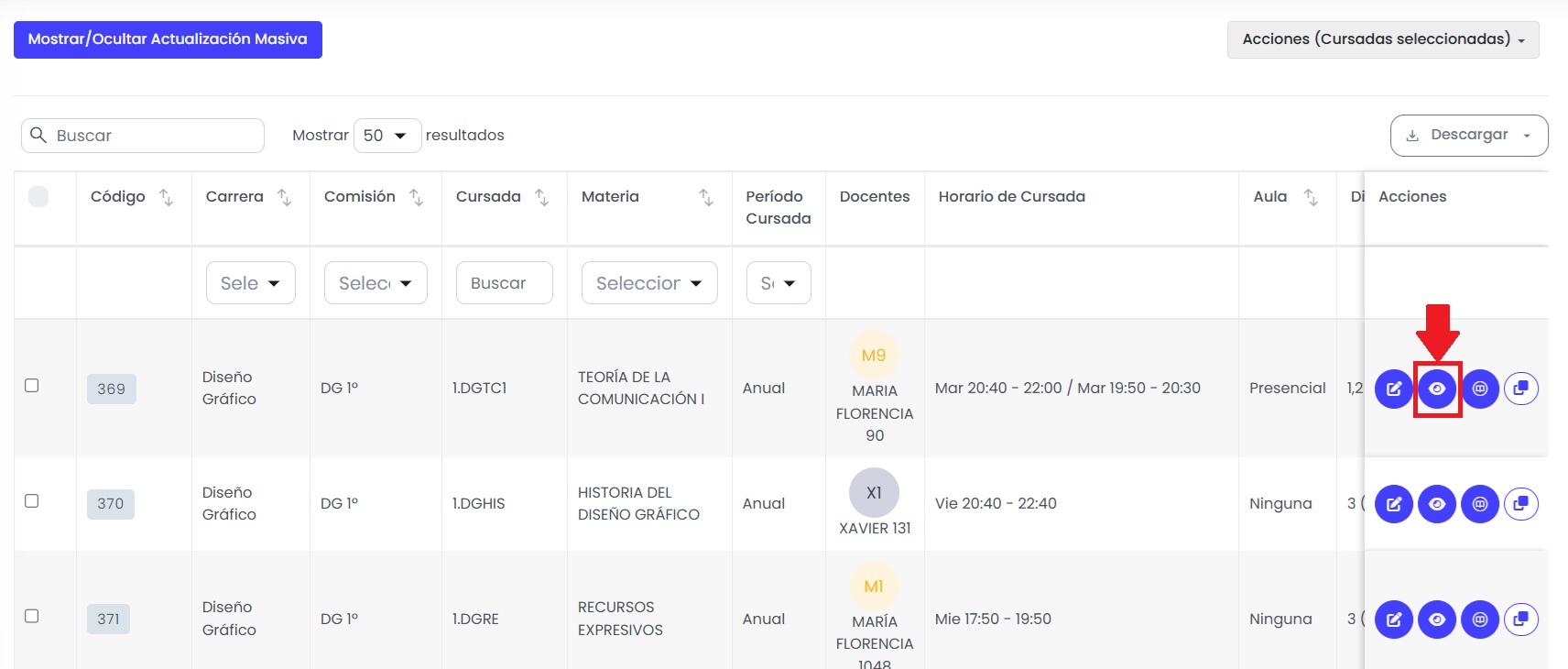Click Docentes column header
The height and width of the screenshot is (669, 1568).
pos(875,197)
